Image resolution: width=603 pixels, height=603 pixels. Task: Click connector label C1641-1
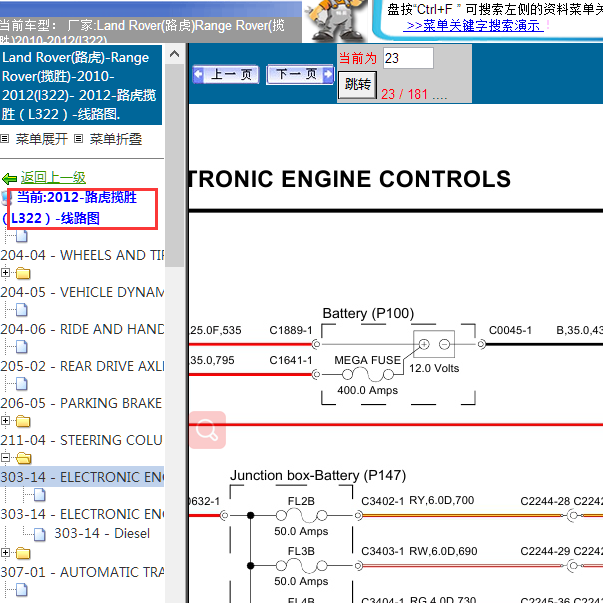click(x=291, y=360)
